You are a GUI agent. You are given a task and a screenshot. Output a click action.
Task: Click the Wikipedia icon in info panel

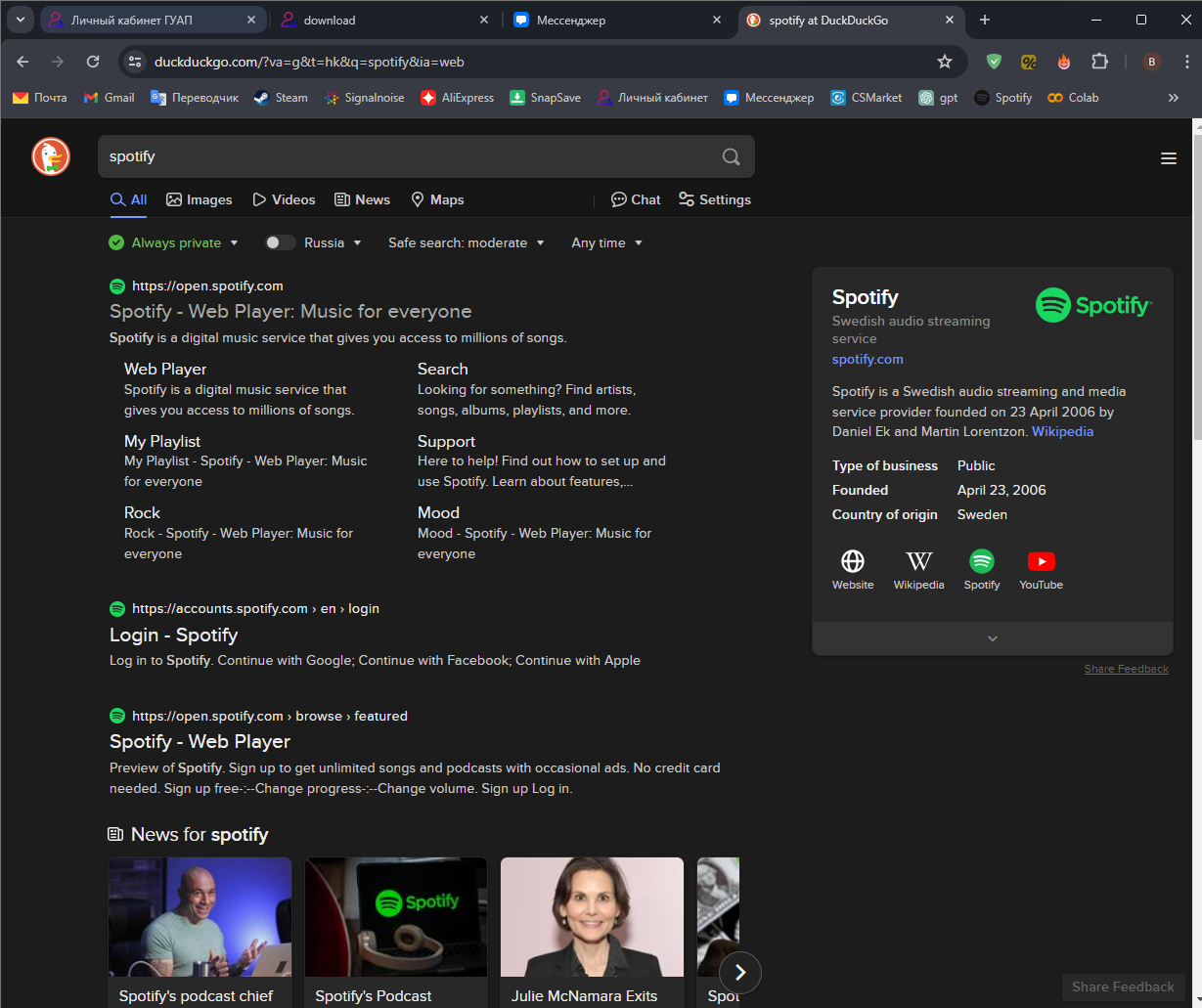918,570
